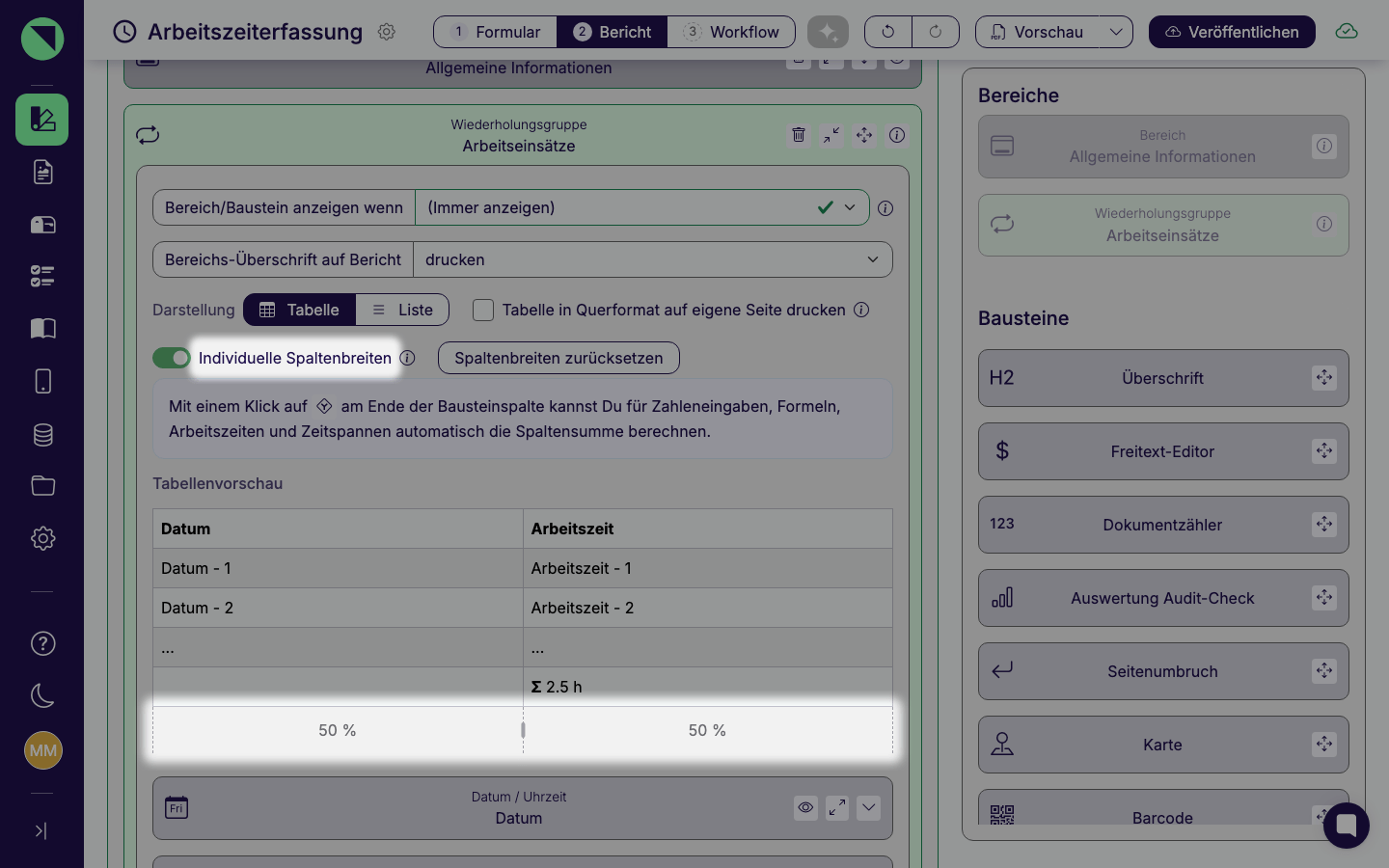Open info icon of Allgemeine Informationen Bereich
Image resolution: width=1389 pixels, height=868 pixels.
pos(1324,147)
